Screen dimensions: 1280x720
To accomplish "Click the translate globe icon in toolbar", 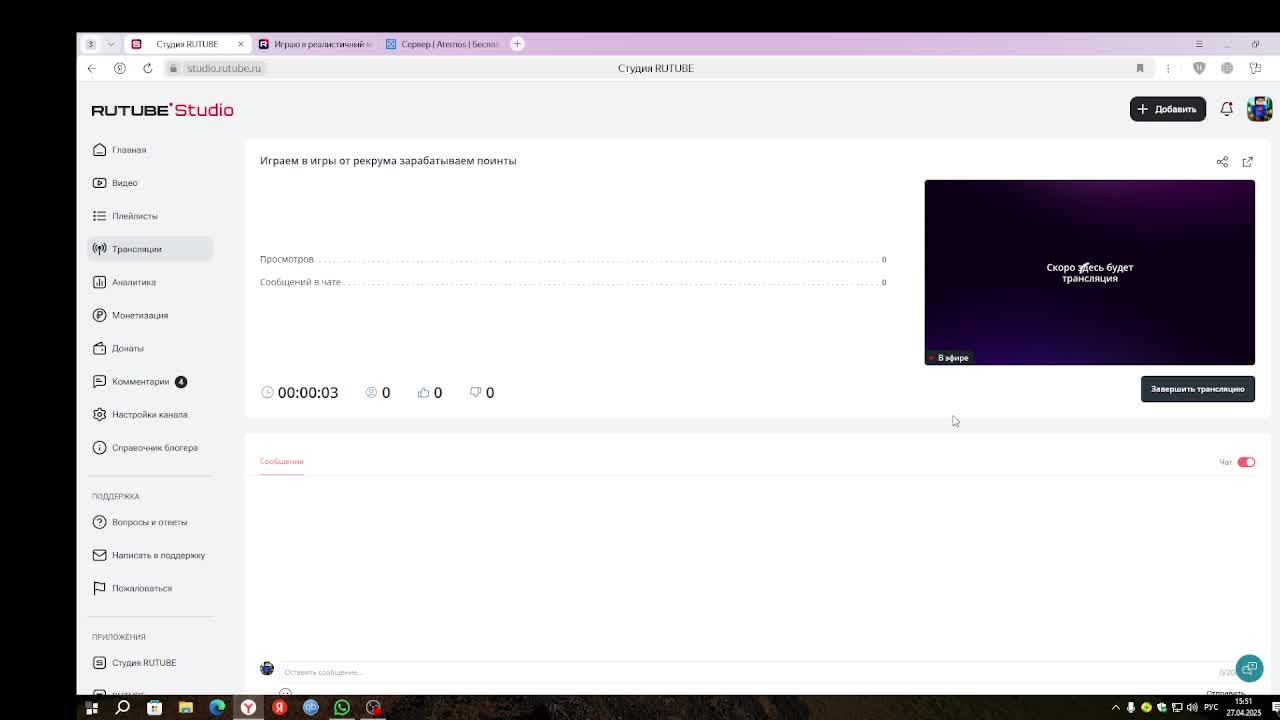I will [x=1227, y=68].
